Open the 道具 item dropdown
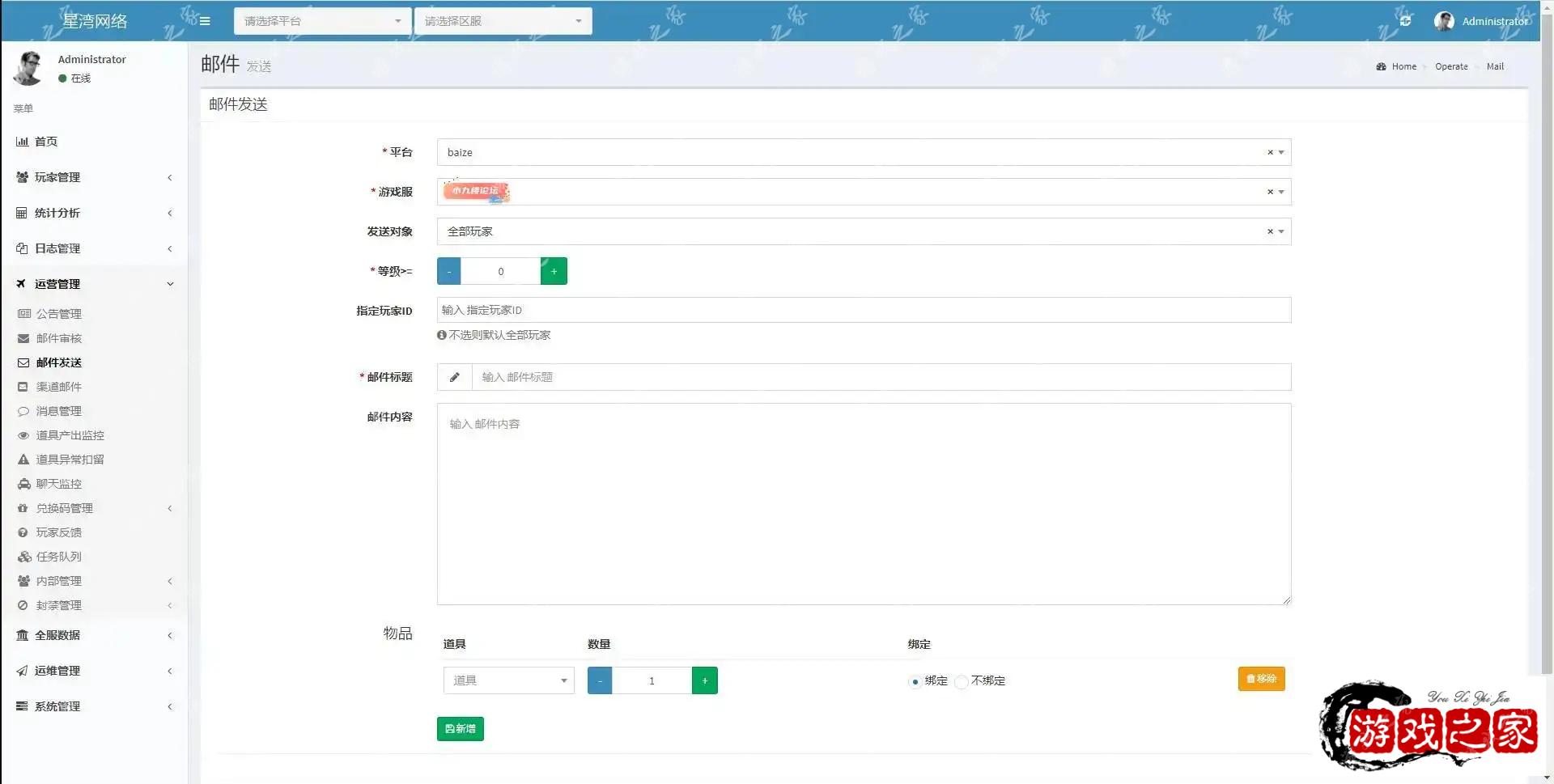Viewport: 1554px width, 784px height. (508, 680)
